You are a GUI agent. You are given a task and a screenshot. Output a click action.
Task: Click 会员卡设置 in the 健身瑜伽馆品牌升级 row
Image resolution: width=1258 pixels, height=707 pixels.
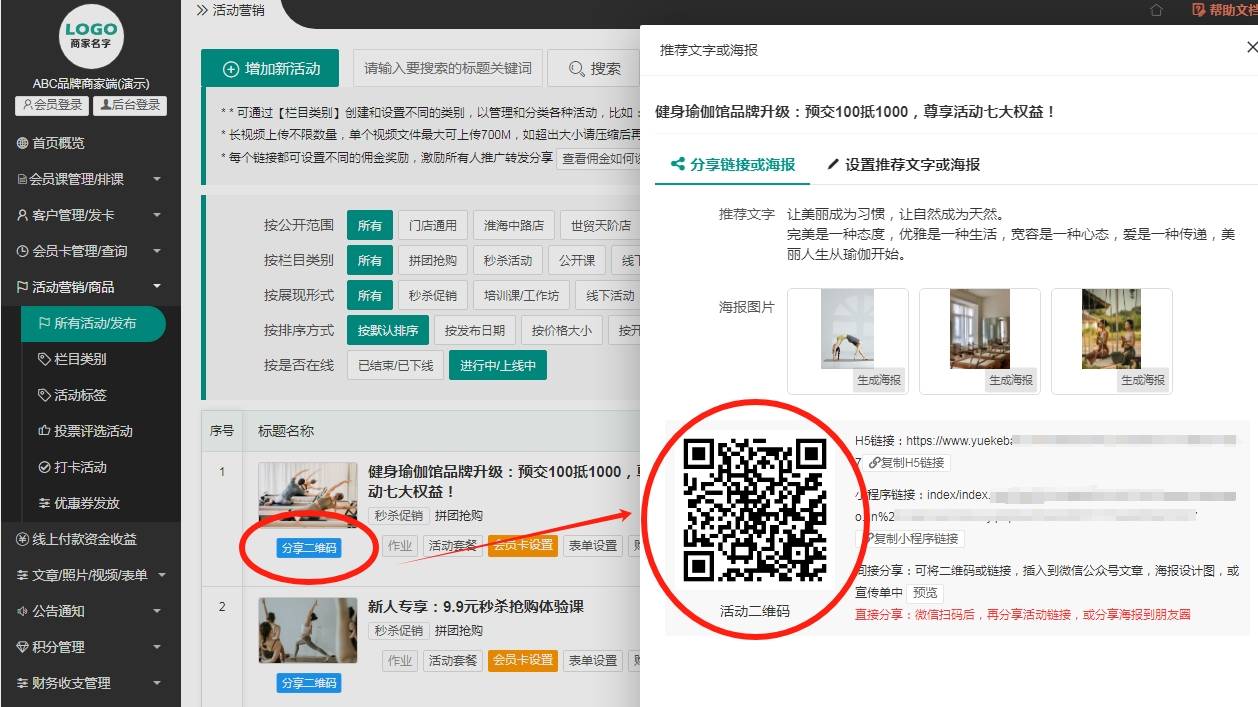click(523, 545)
